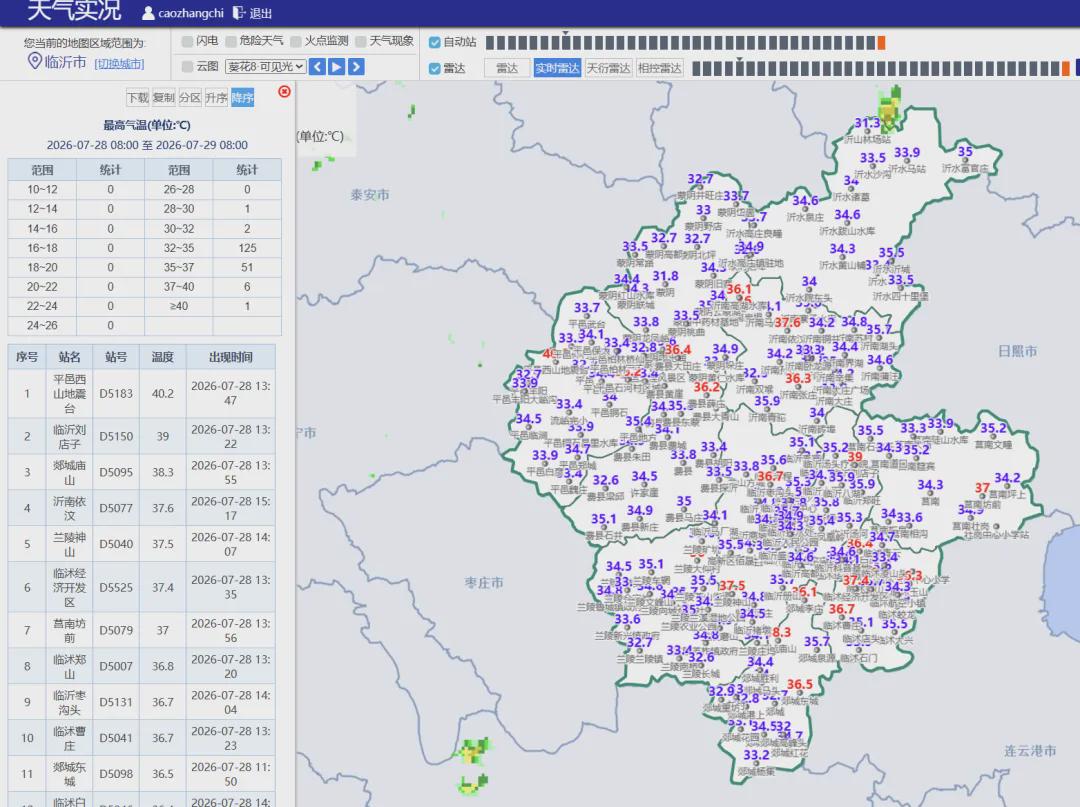The image size is (1080, 807).
Task: Enable the 危险天气 checkbox
Action: click(231, 41)
